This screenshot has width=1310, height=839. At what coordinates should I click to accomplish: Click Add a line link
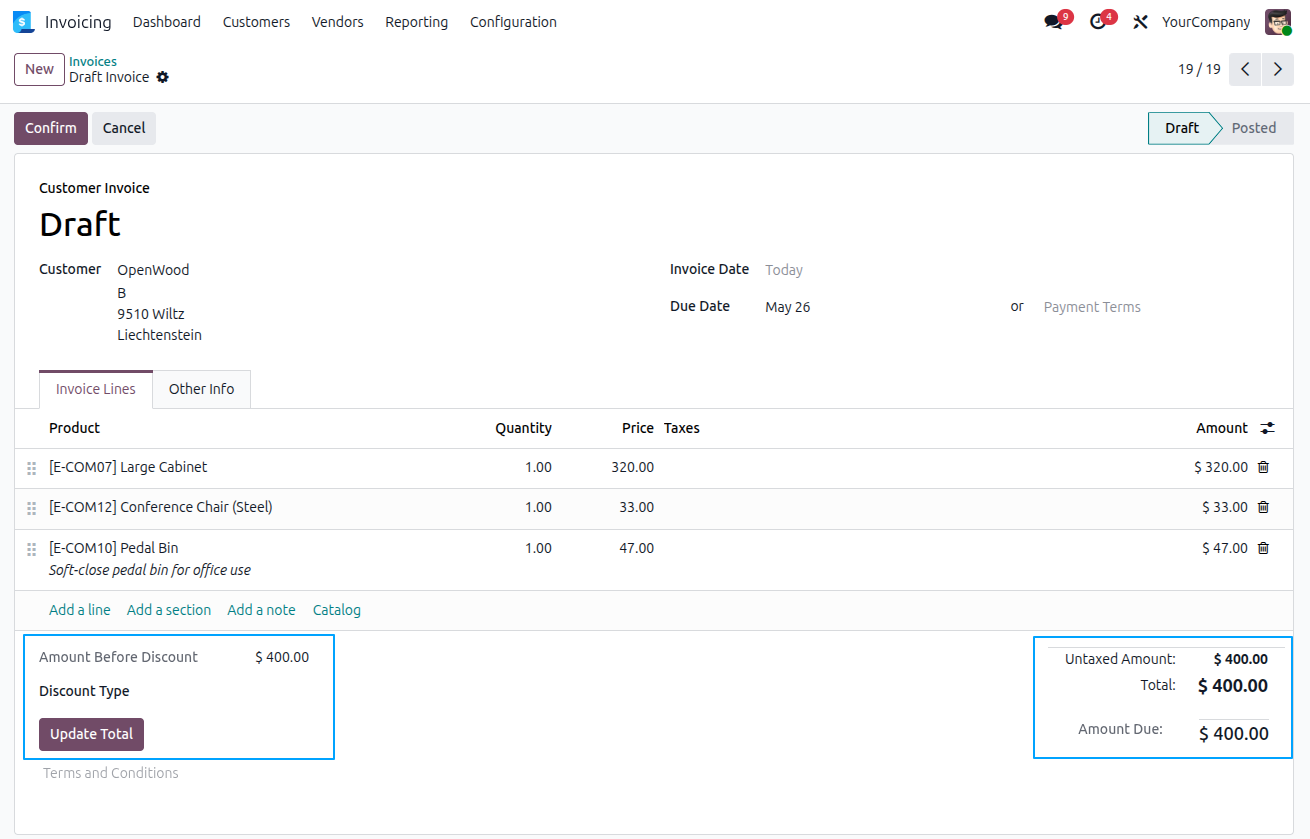coord(80,610)
